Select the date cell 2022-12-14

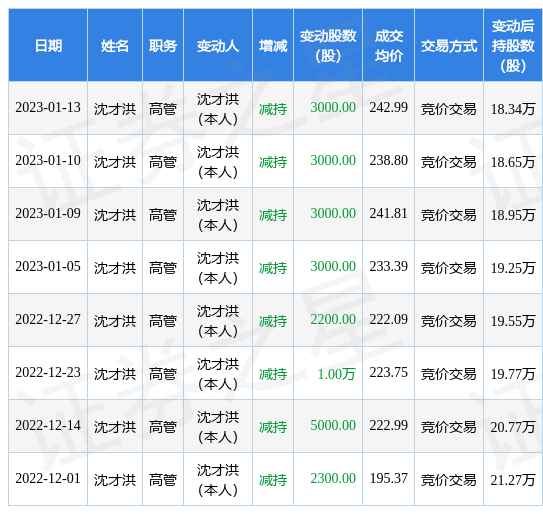48,425
